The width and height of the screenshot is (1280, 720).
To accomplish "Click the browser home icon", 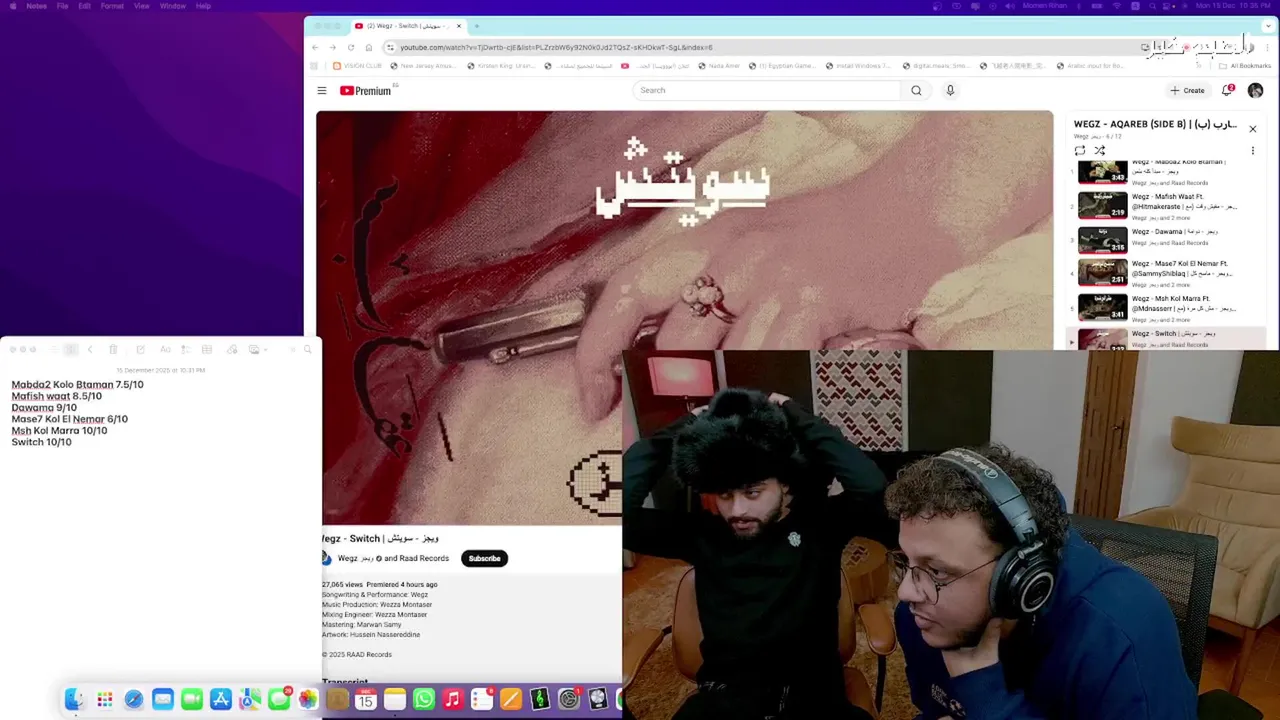I will pyautogui.click(x=369, y=47).
